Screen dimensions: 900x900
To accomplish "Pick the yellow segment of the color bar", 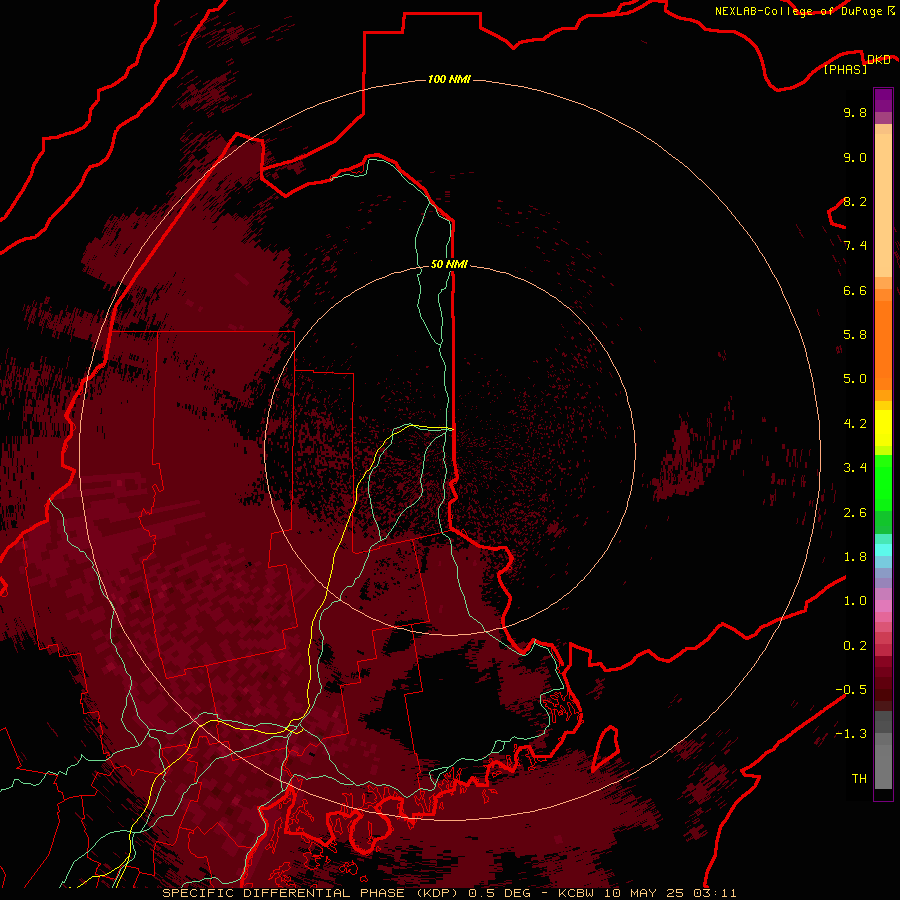I will (x=883, y=428).
